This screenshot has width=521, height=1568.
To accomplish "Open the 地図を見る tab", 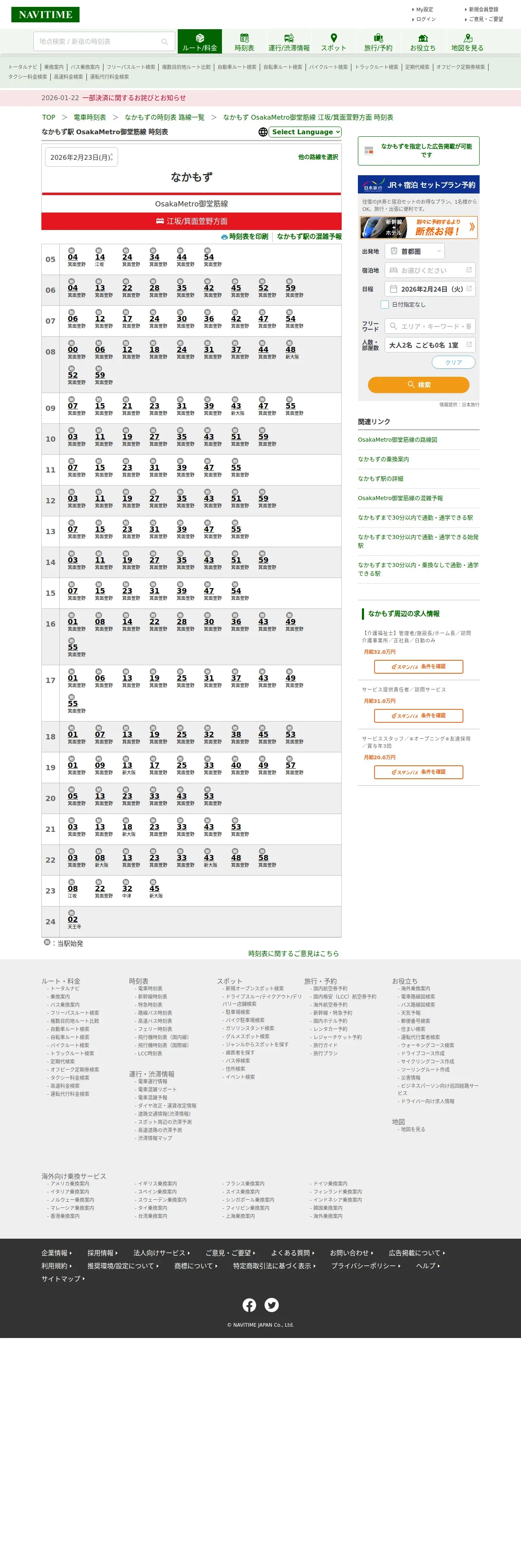I will pyautogui.click(x=467, y=42).
